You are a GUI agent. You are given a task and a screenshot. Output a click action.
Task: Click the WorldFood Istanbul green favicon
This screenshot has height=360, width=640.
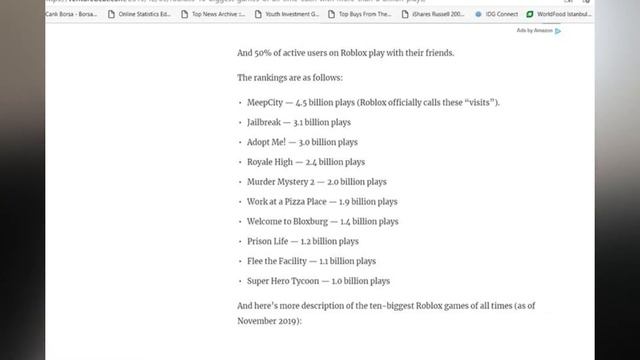[530, 14]
